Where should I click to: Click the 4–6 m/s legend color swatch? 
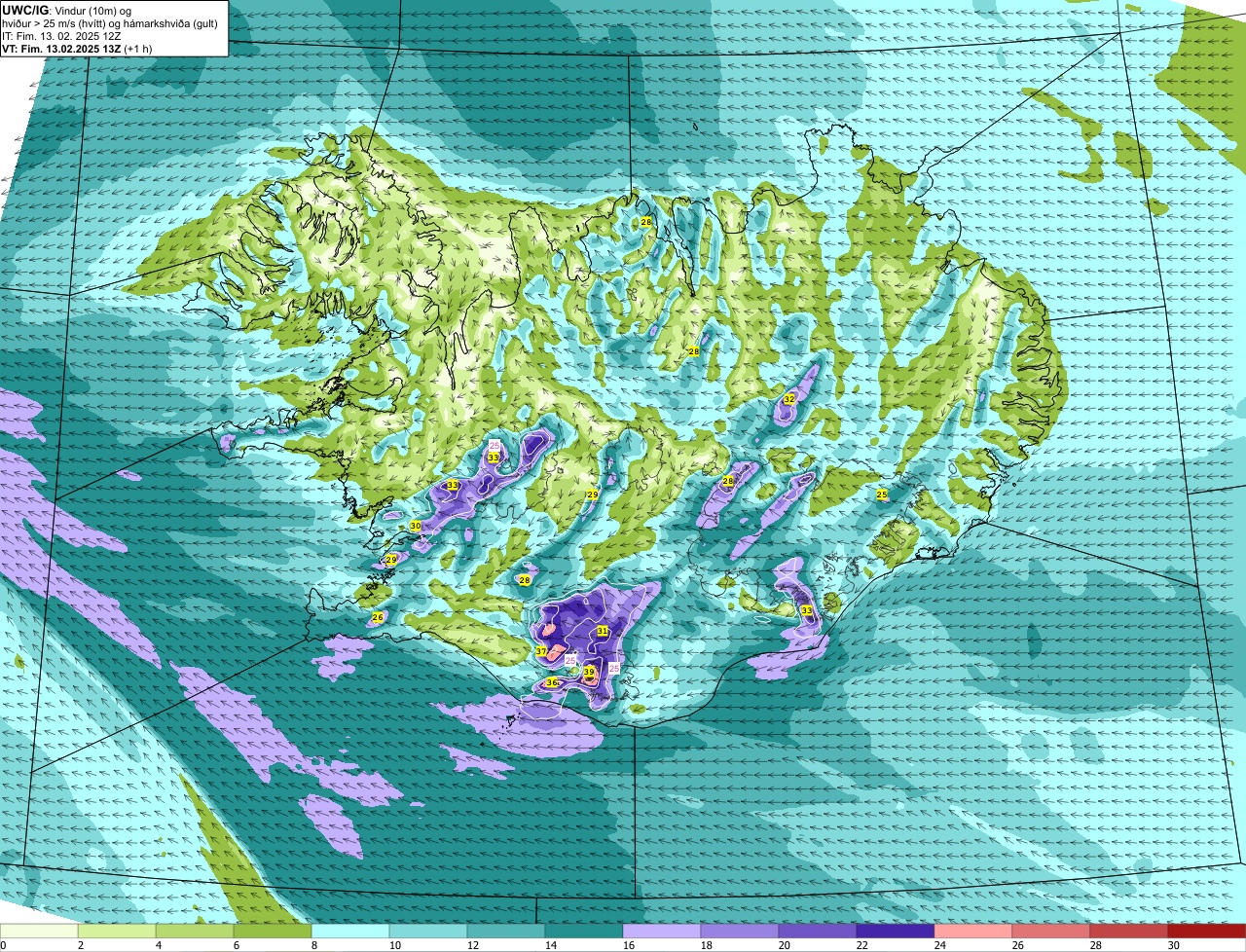coord(195,932)
